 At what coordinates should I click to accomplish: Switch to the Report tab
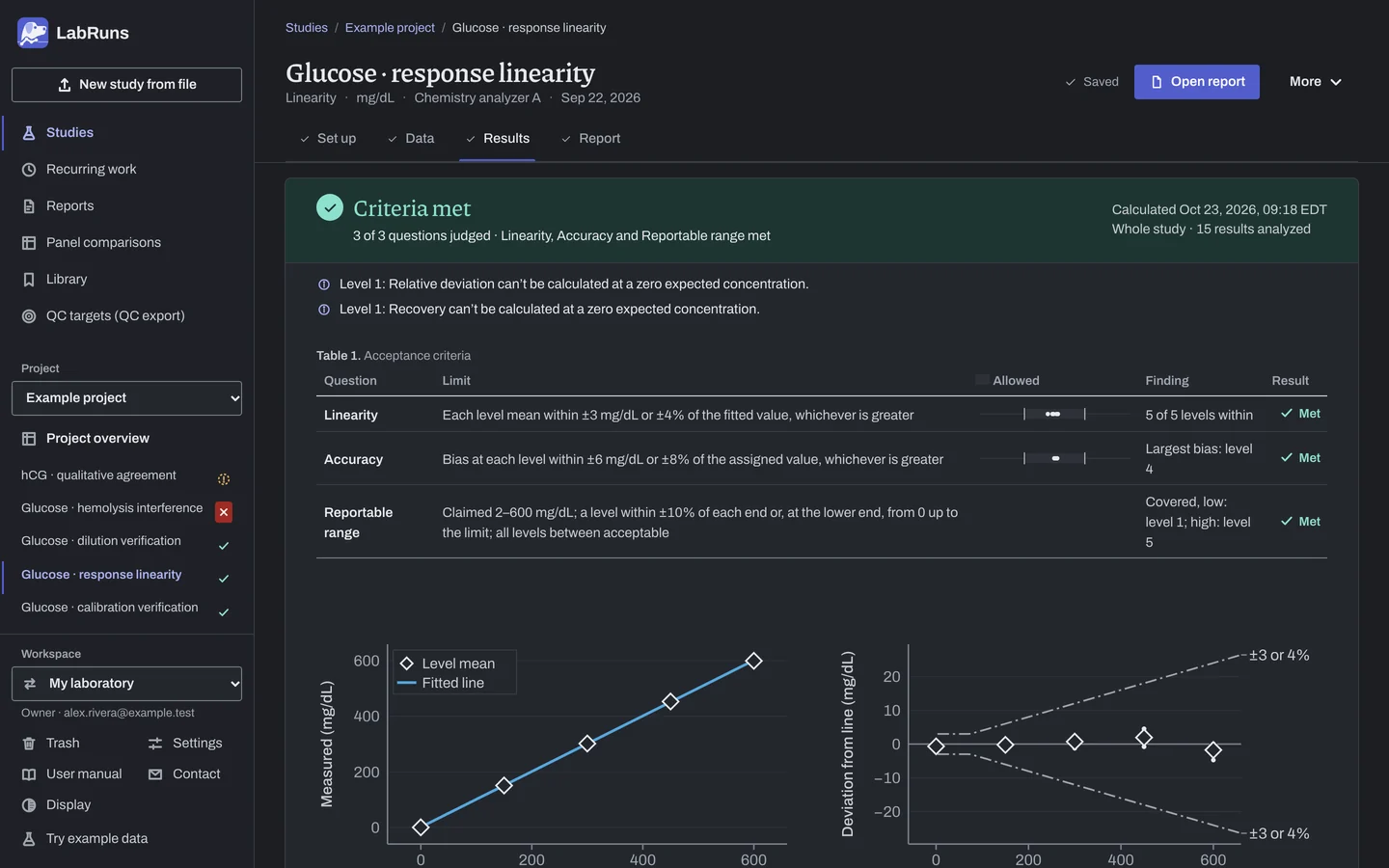click(590, 139)
